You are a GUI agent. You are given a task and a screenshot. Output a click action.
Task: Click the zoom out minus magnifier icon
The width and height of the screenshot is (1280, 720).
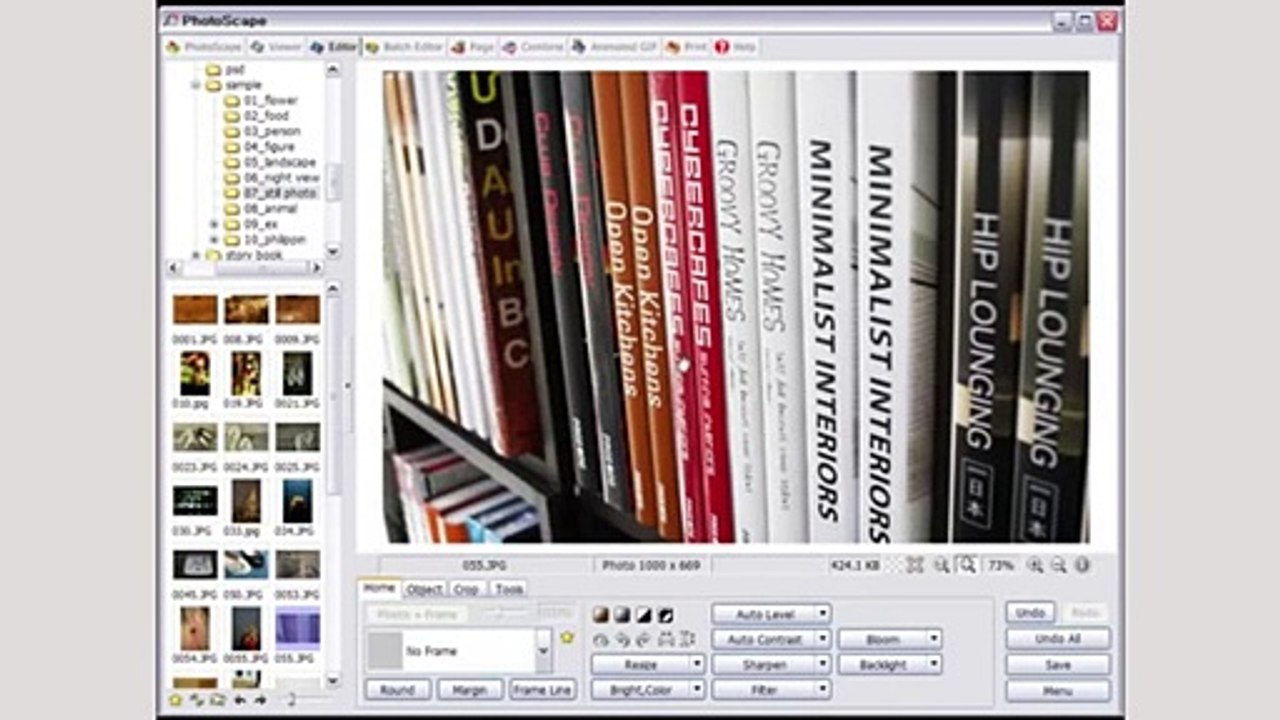click(x=1058, y=565)
